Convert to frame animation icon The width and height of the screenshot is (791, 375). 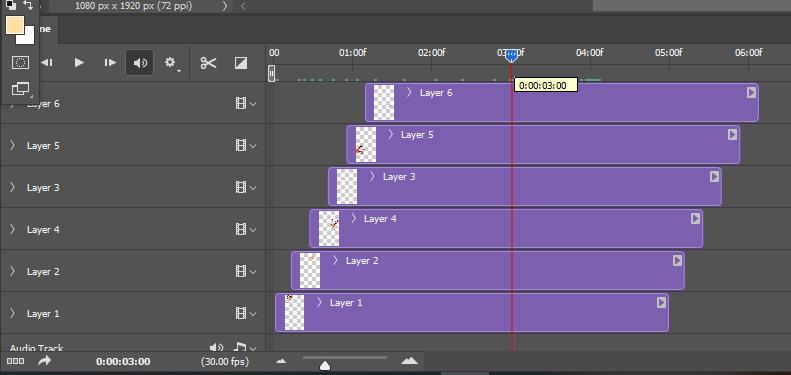coord(16,361)
